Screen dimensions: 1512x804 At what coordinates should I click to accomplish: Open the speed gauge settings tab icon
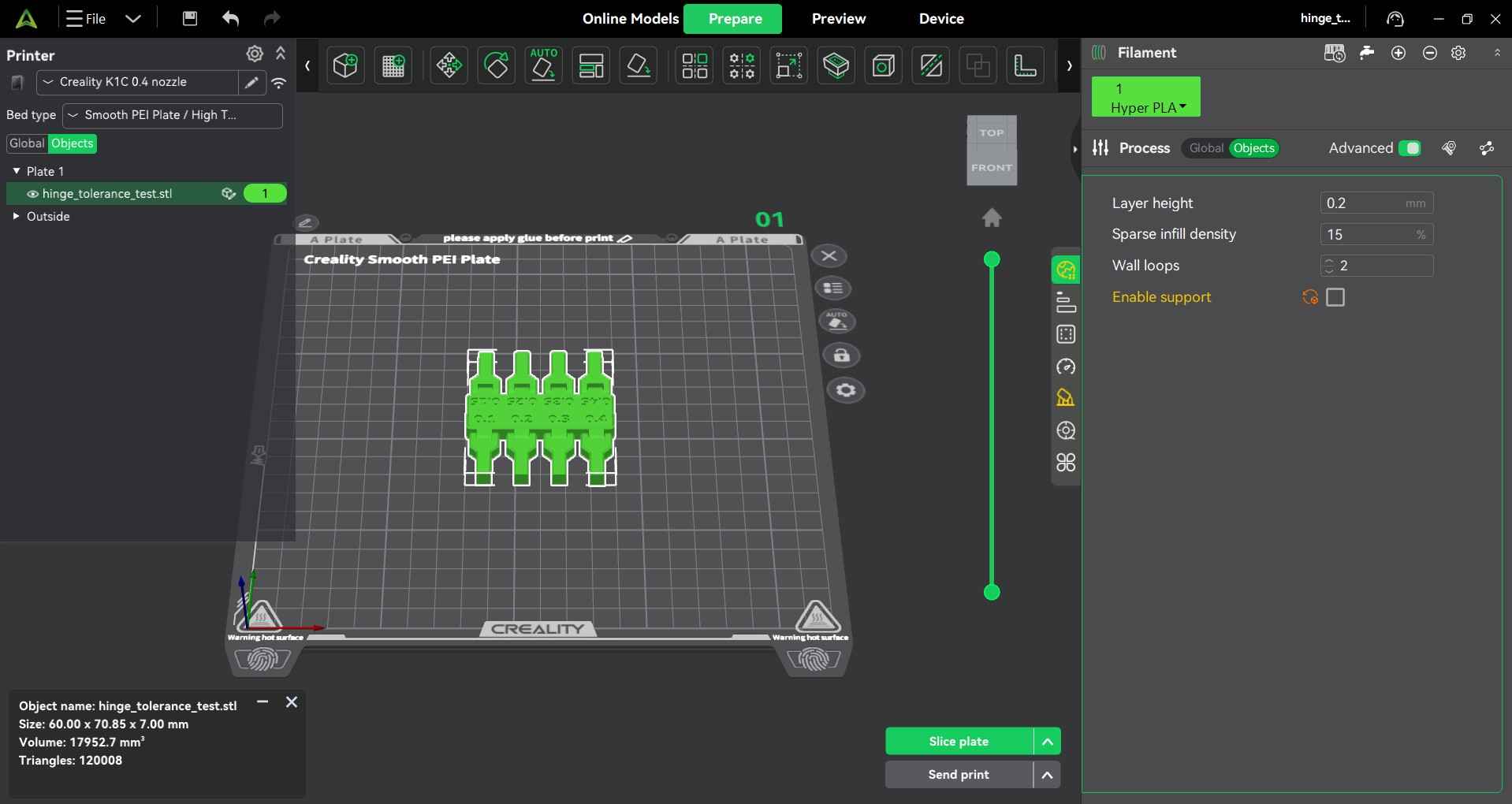click(x=1066, y=367)
